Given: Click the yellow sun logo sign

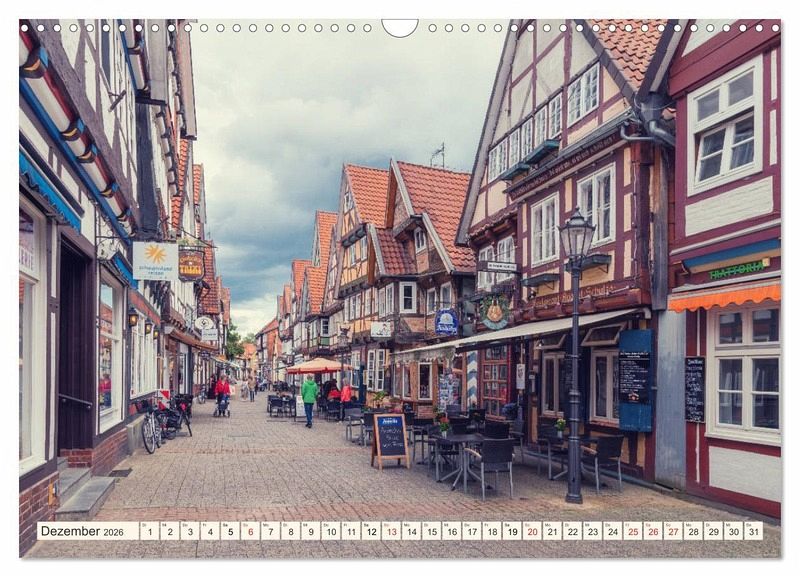Looking at the screenshot, I should (155, 259).
